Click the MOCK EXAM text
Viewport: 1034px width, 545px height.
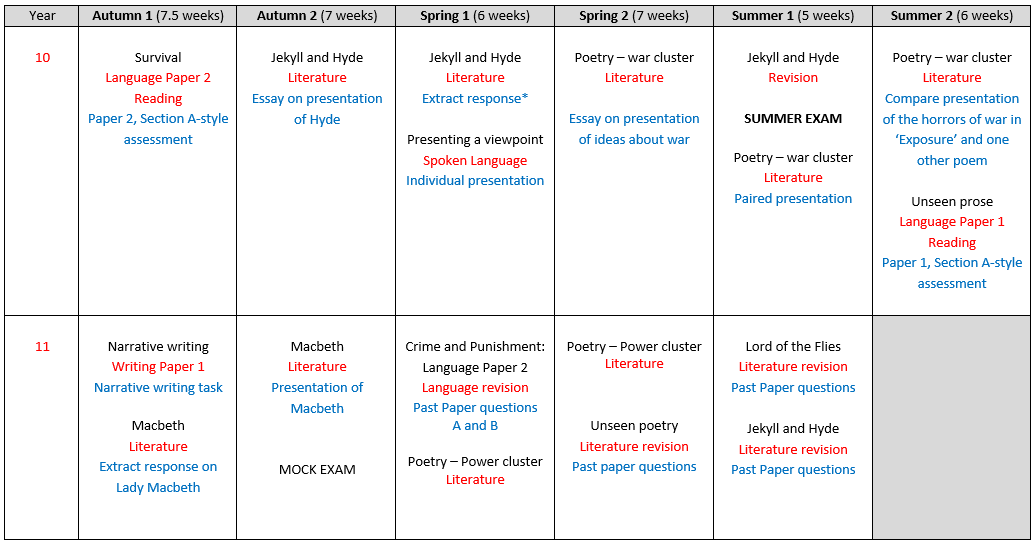coord(317,470)
